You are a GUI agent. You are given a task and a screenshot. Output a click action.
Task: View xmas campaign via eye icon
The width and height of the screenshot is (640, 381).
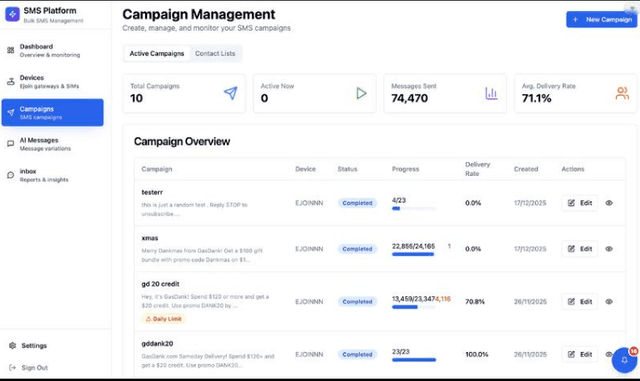[x=609, y=249]
